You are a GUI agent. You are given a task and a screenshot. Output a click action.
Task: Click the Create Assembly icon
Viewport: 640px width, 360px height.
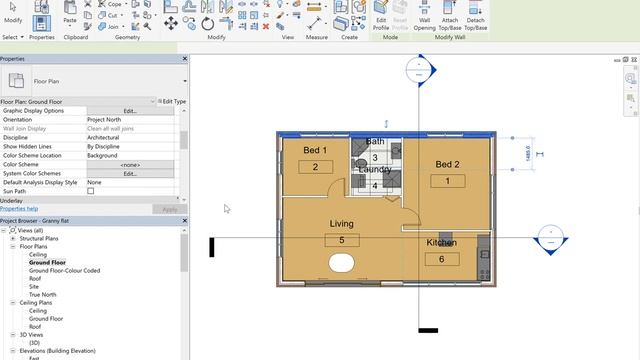[x=341, y=7]
